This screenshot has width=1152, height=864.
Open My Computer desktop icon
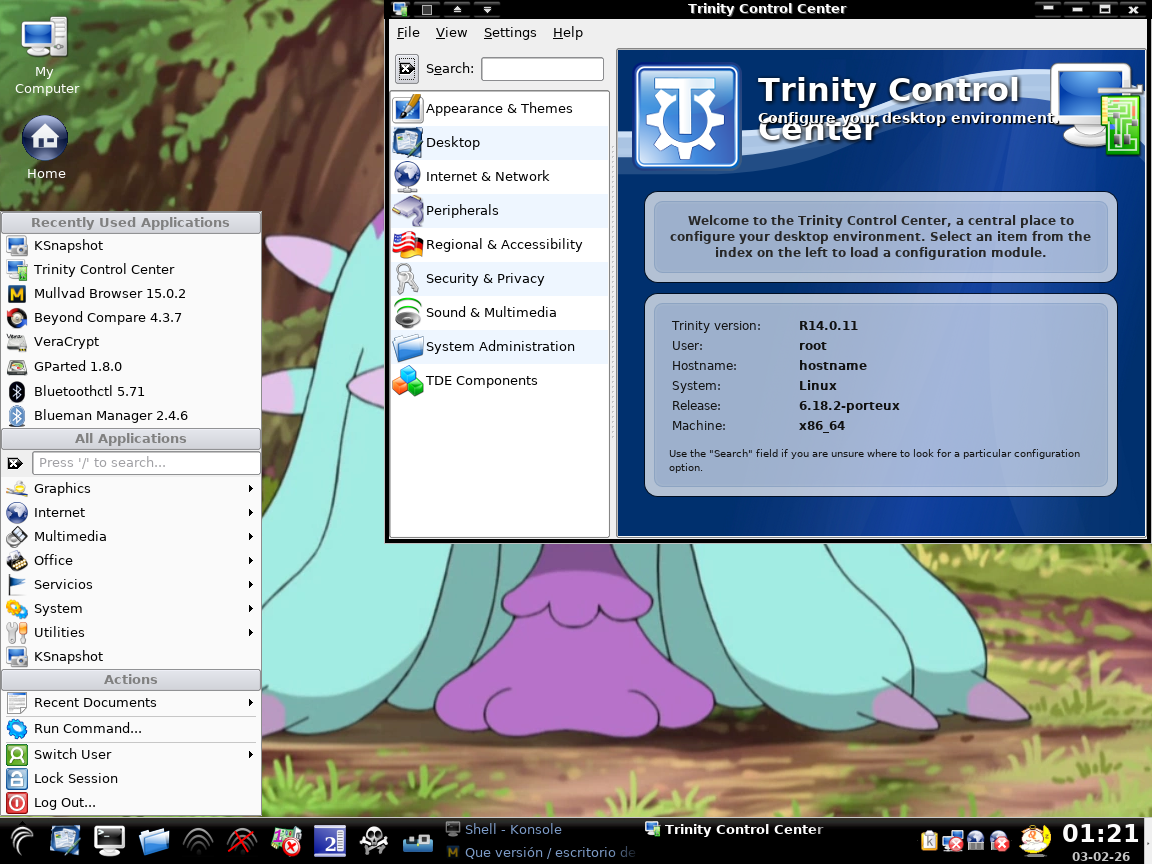46,57
